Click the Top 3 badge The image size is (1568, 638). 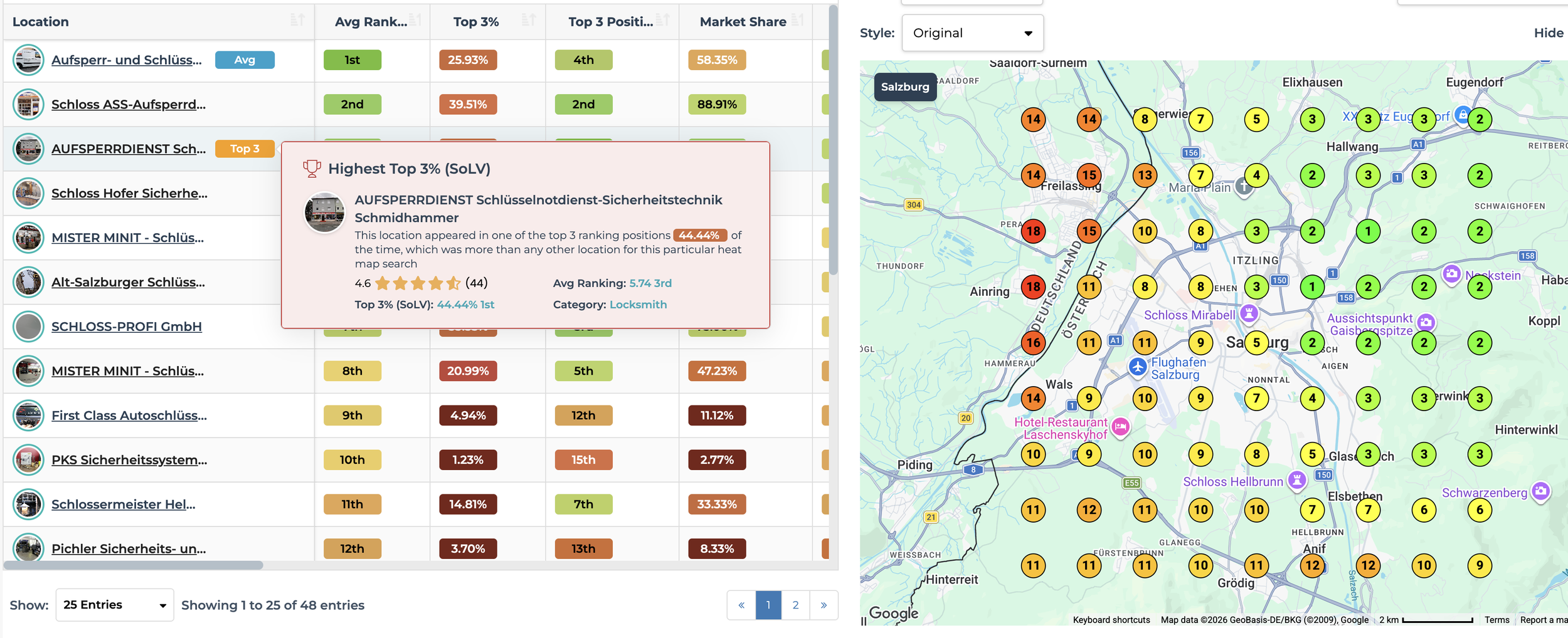point(245,149)
